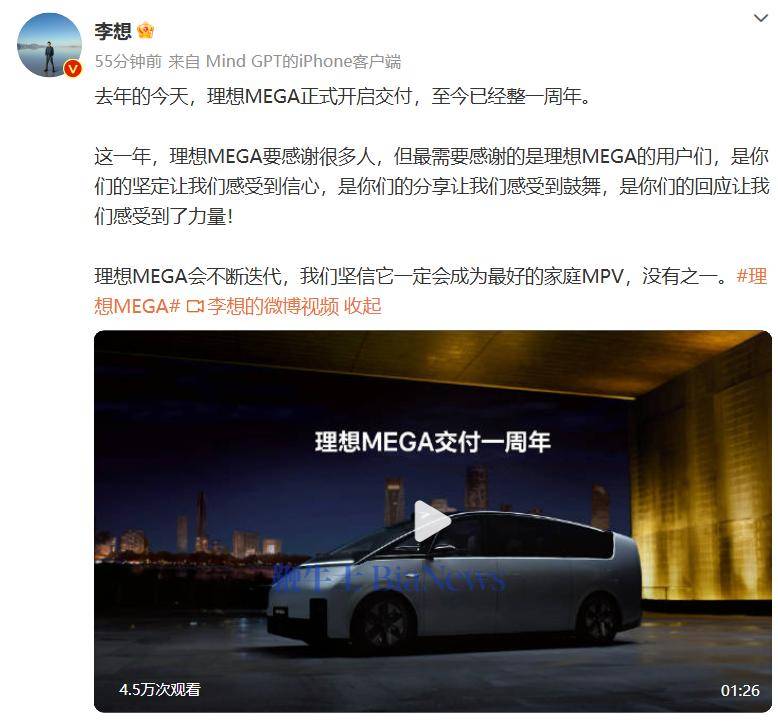Open the 李想的微博视频 link
778x724 pixels.
(x=273, y=306)
